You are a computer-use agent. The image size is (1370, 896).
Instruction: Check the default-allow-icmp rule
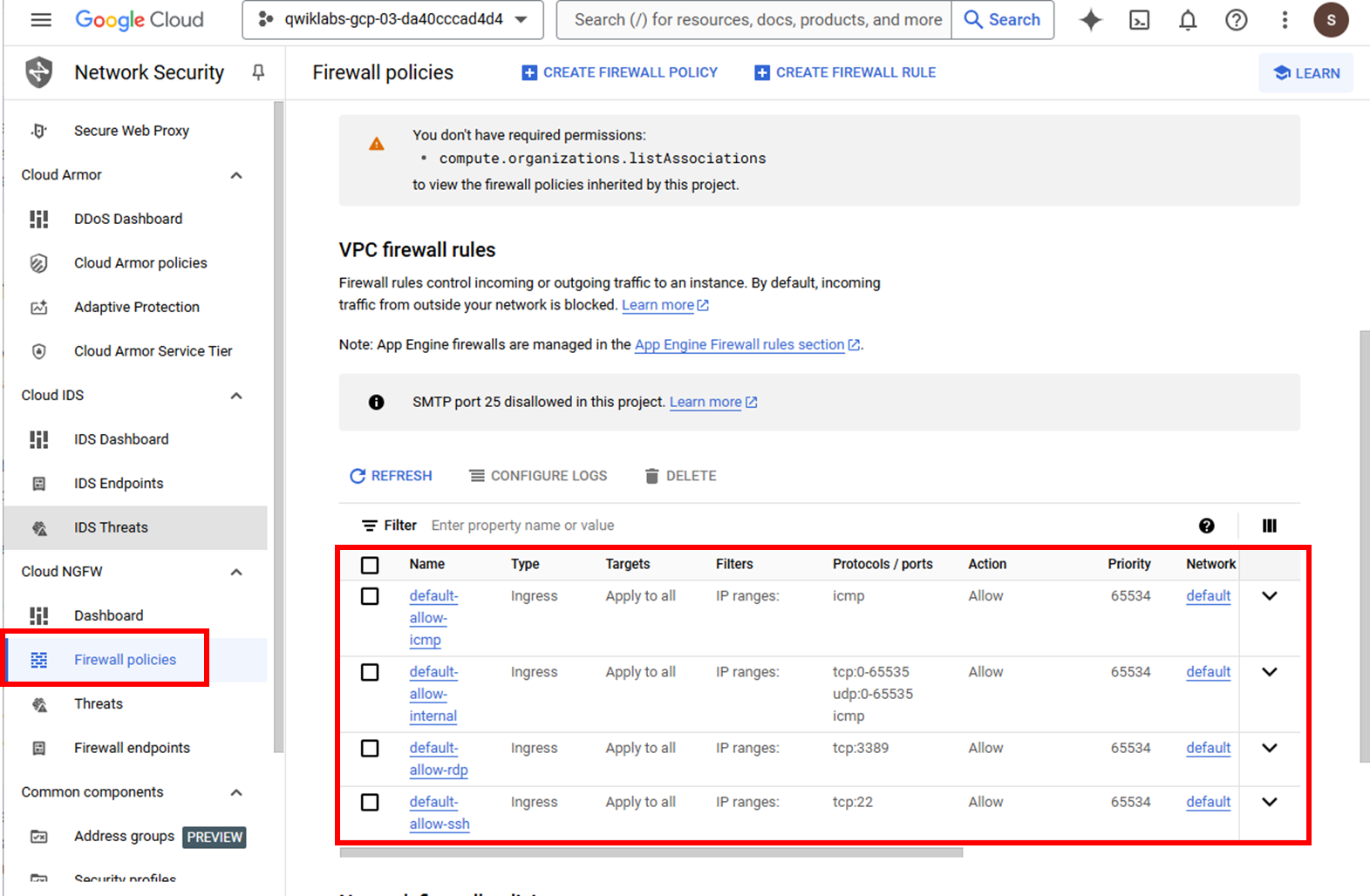coord(370,596)
